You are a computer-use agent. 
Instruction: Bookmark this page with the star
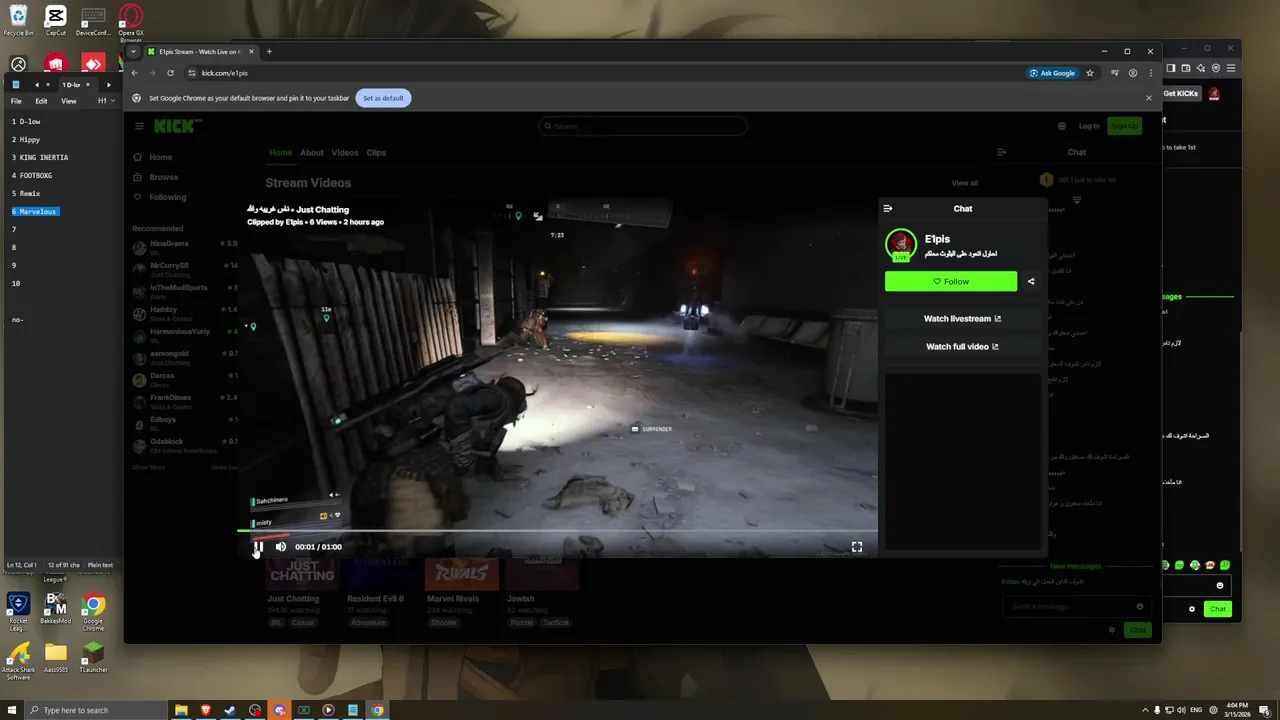click(1090, 73)
